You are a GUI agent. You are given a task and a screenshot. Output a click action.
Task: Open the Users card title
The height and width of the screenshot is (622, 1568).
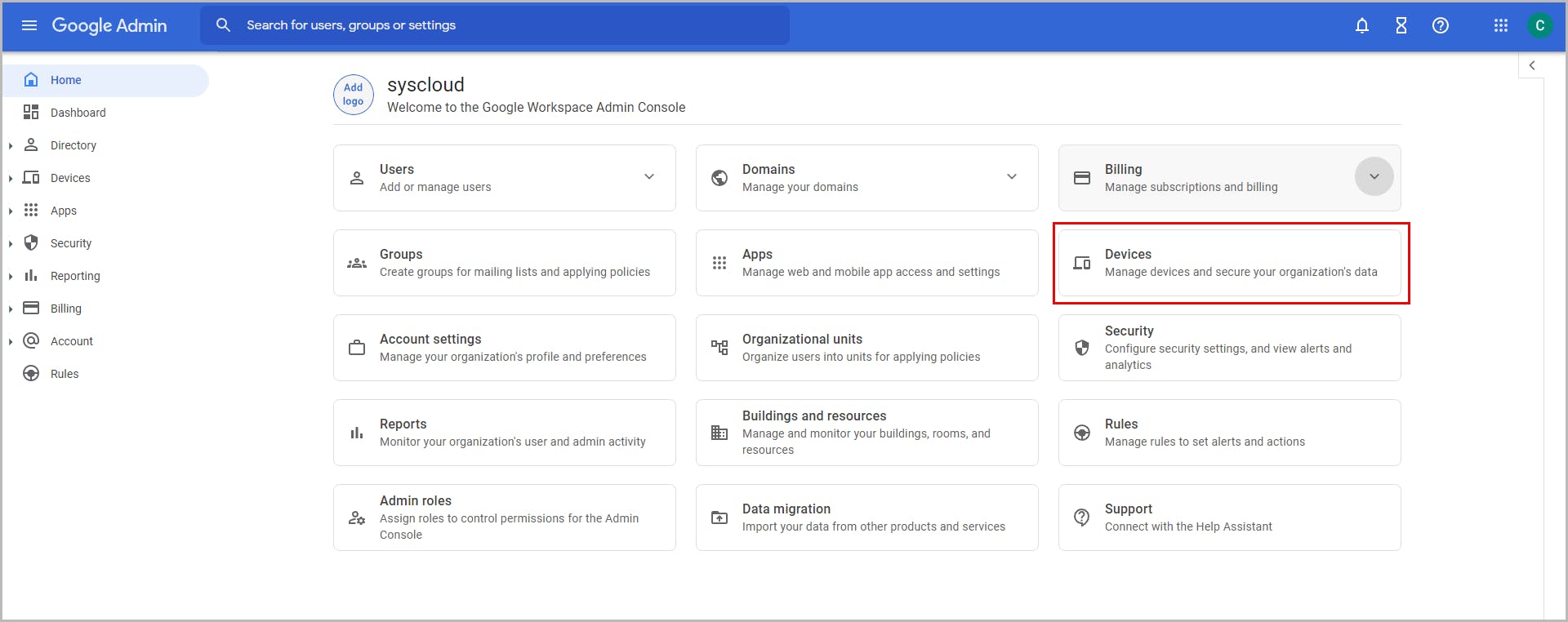(x=397, y=169)
